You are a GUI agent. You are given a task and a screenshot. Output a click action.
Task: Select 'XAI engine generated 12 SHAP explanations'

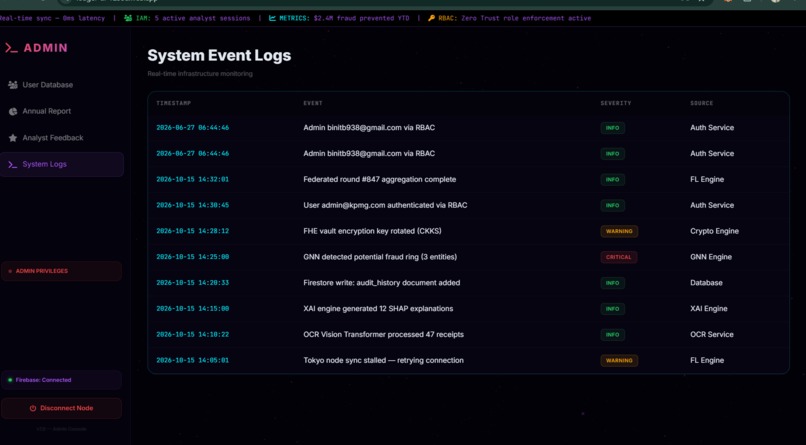[378, 309]
